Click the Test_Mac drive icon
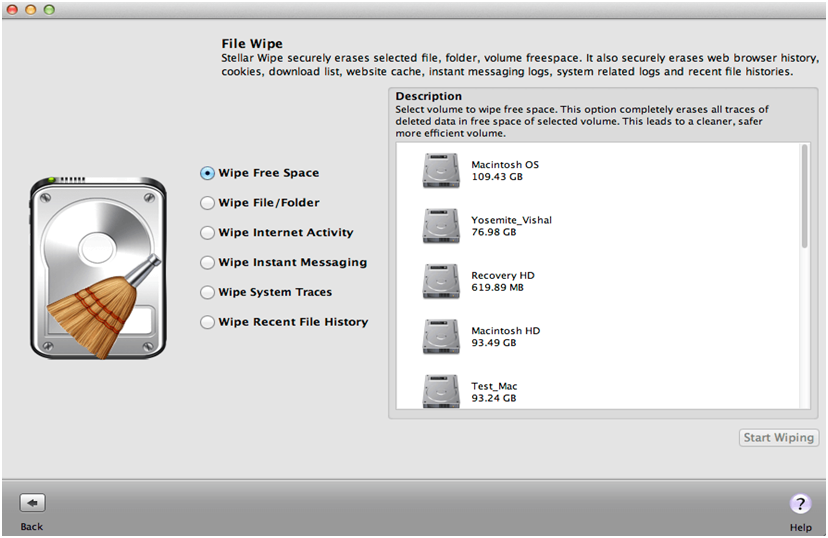This screenshot has height=538, width=828. tap(441, 391)
